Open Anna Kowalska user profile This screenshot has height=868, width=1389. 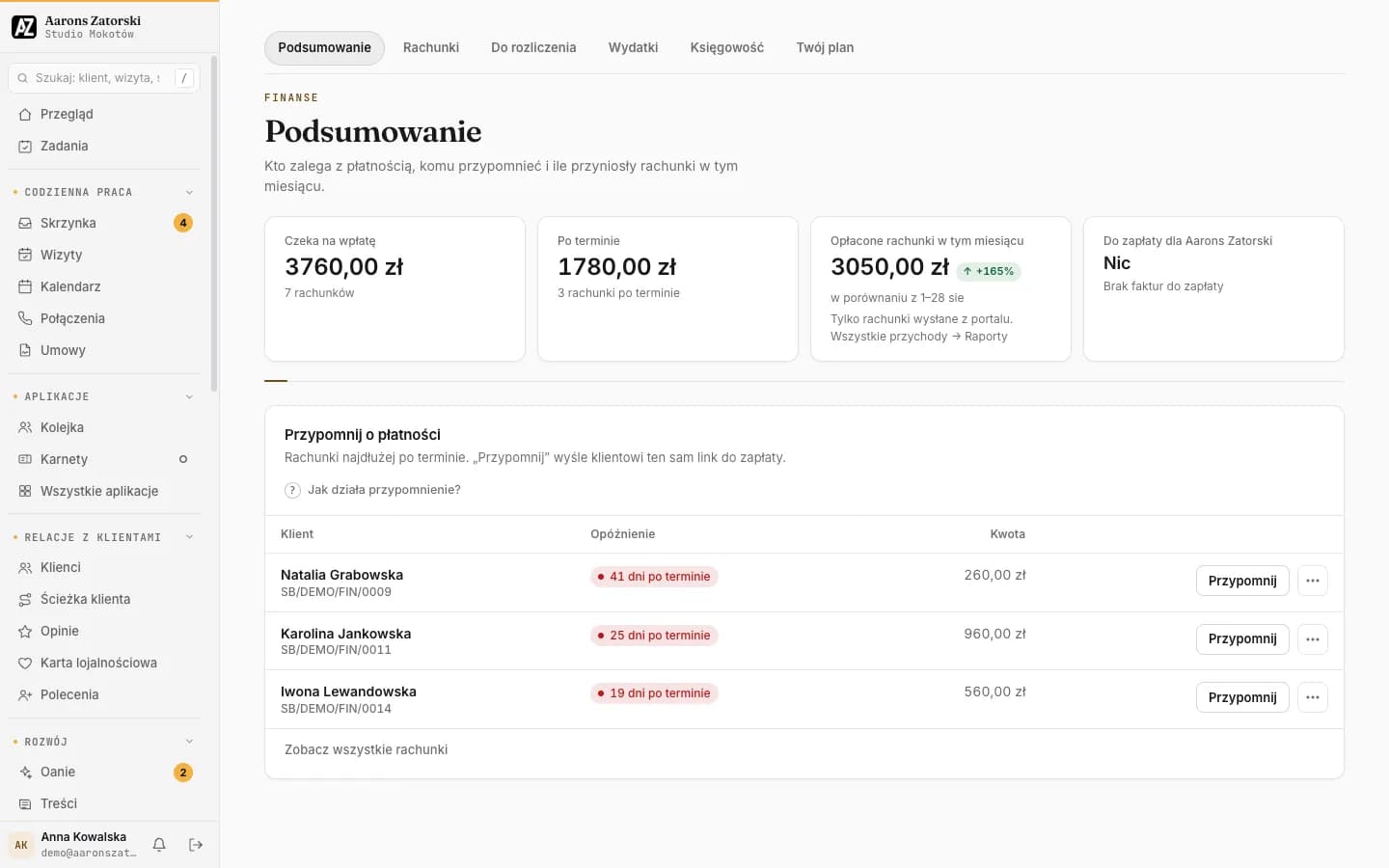click(x=73, y=845)
